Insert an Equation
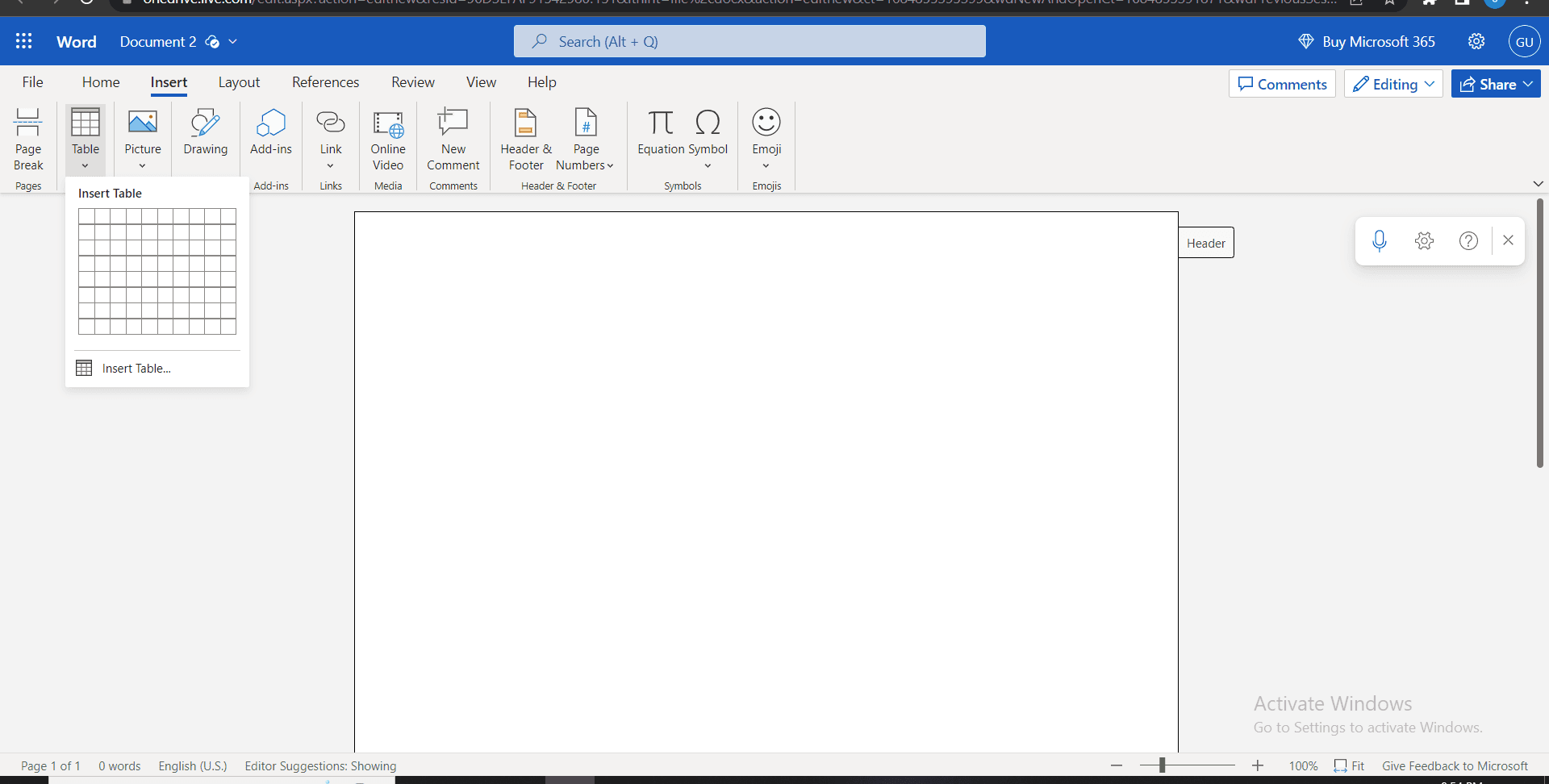The height and width of the screenshot is (784, 1549). (x=661, y=133)
